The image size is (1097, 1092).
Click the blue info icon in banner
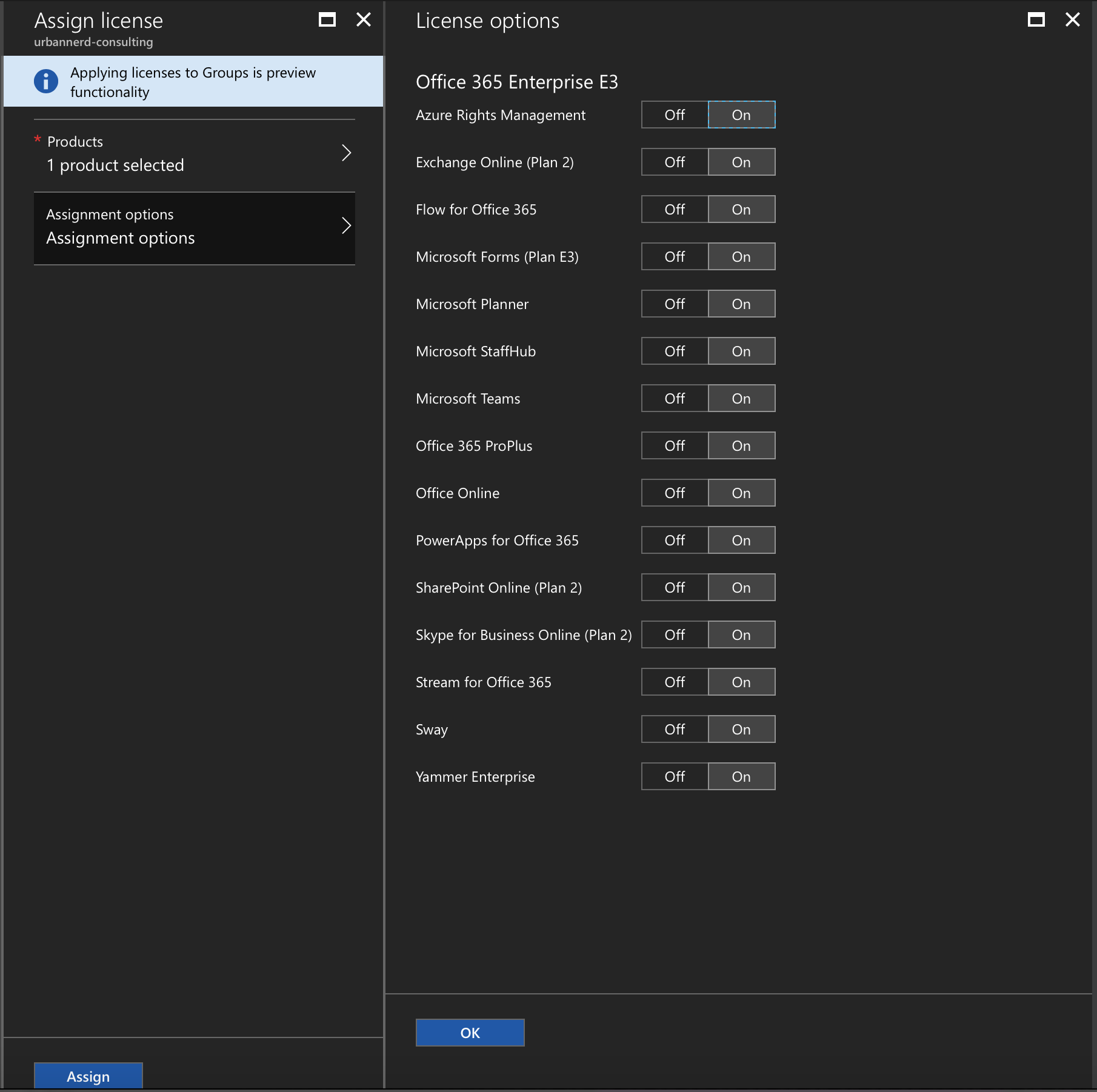(46, 81)
